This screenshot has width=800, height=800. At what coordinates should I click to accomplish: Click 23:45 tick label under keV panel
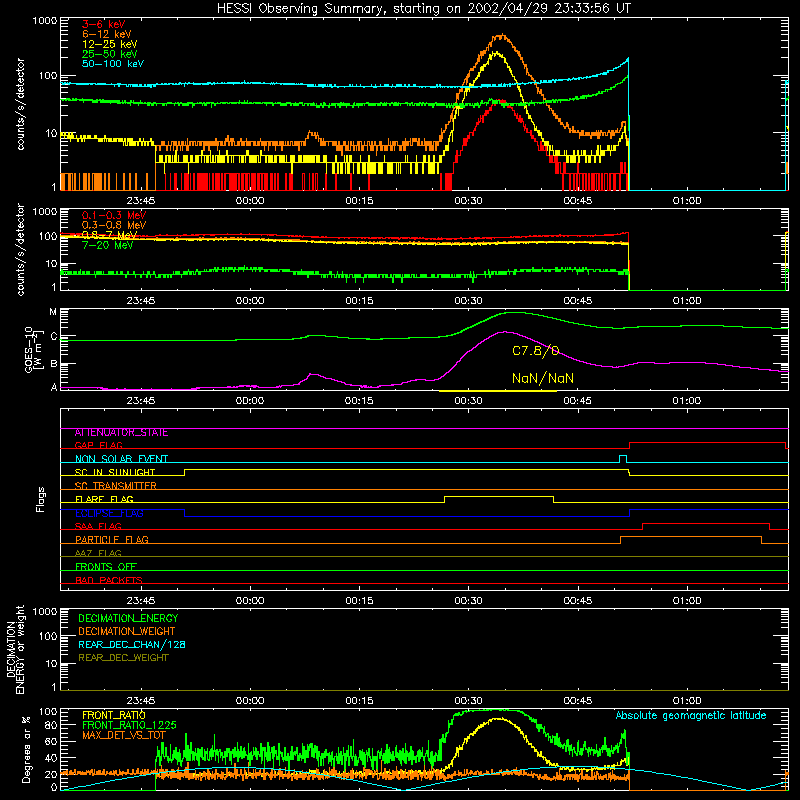click(141, 201)
